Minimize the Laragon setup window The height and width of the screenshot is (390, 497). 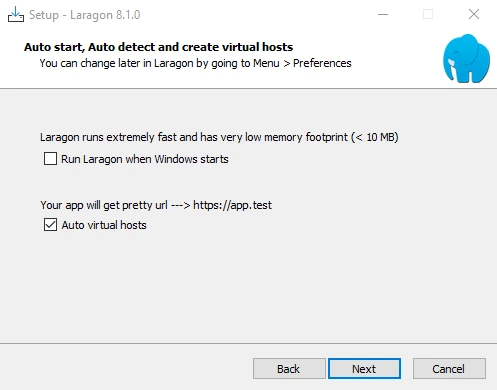point(383,14)
